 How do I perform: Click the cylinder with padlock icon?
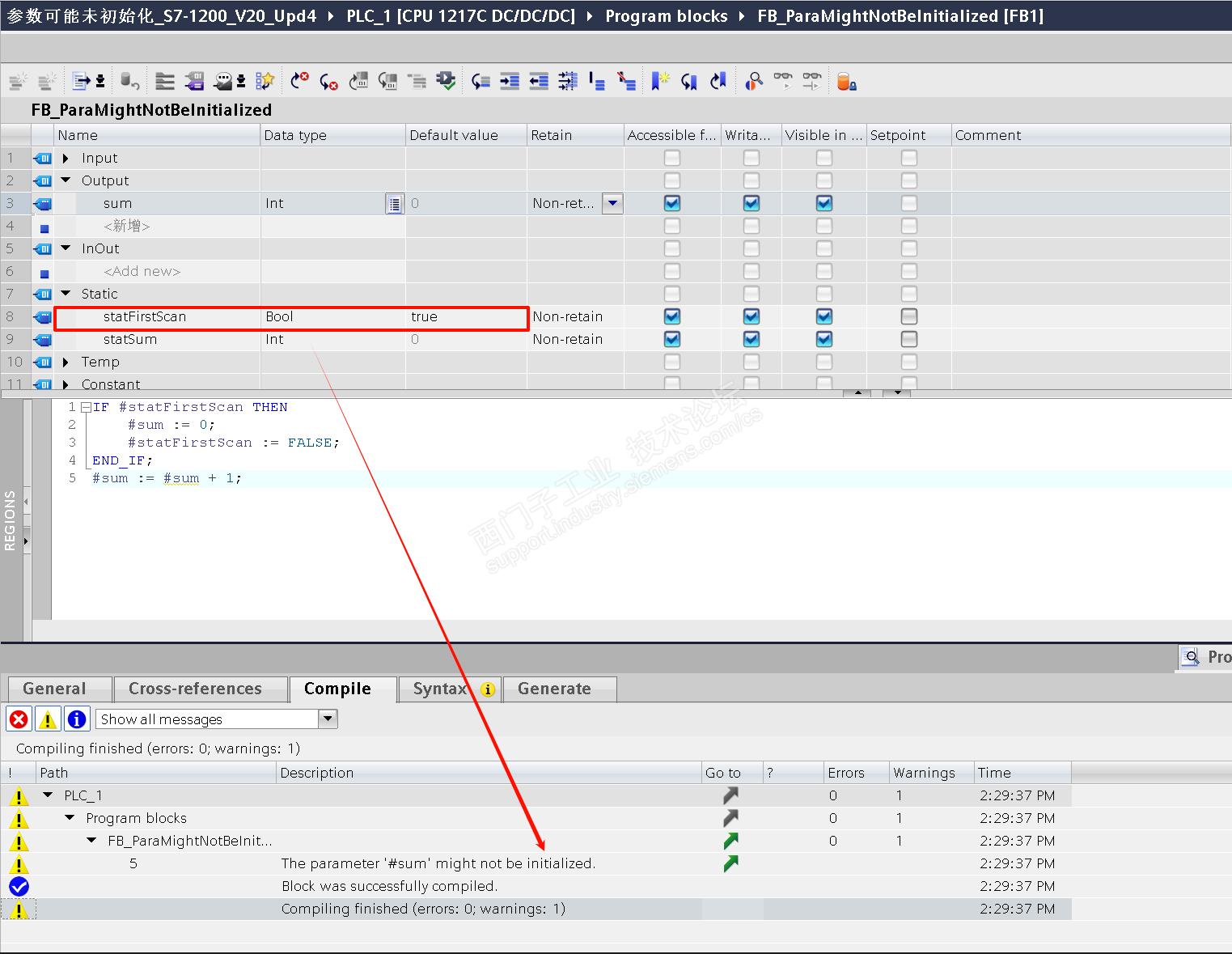846,81
